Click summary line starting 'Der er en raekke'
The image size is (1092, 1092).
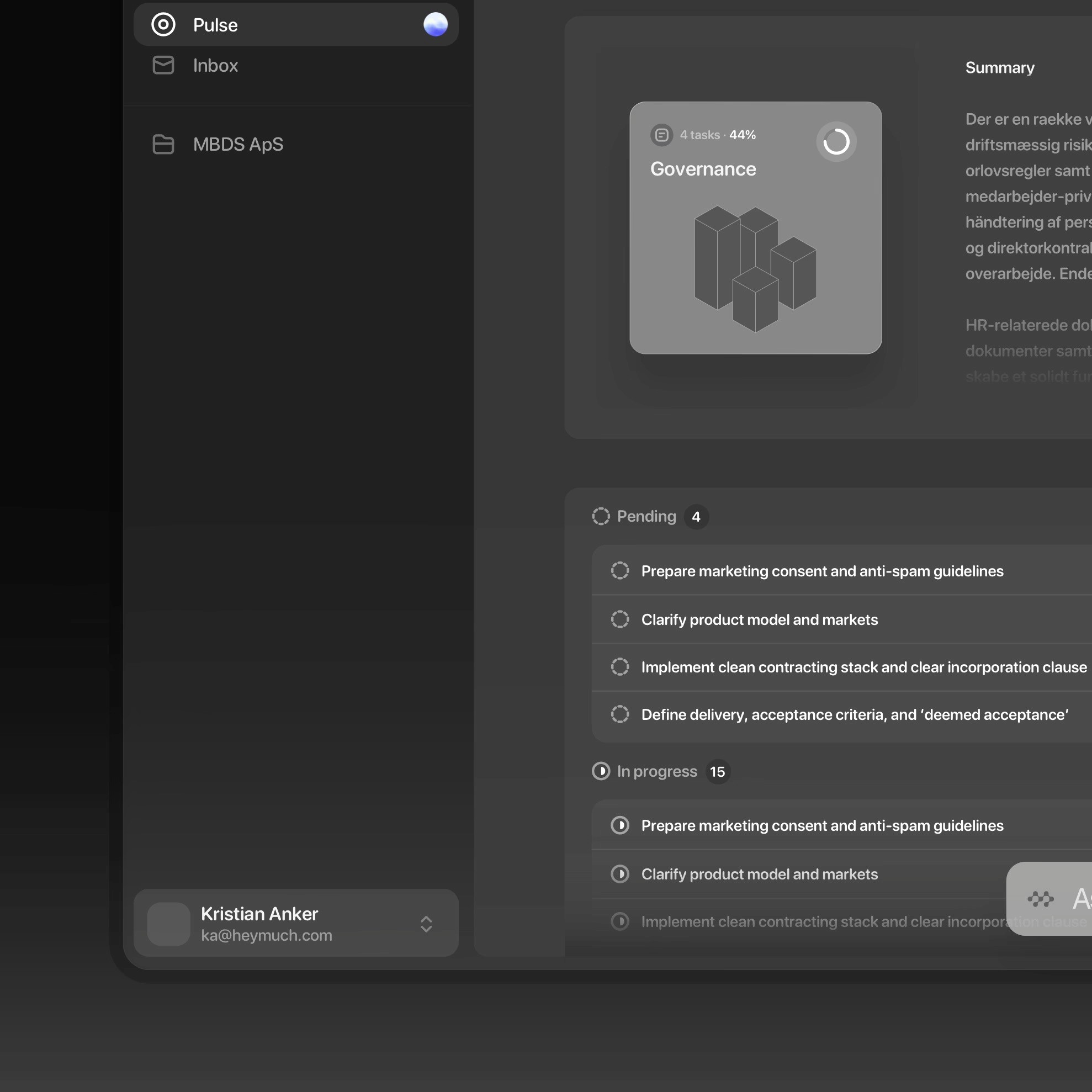pos(1029,119)
